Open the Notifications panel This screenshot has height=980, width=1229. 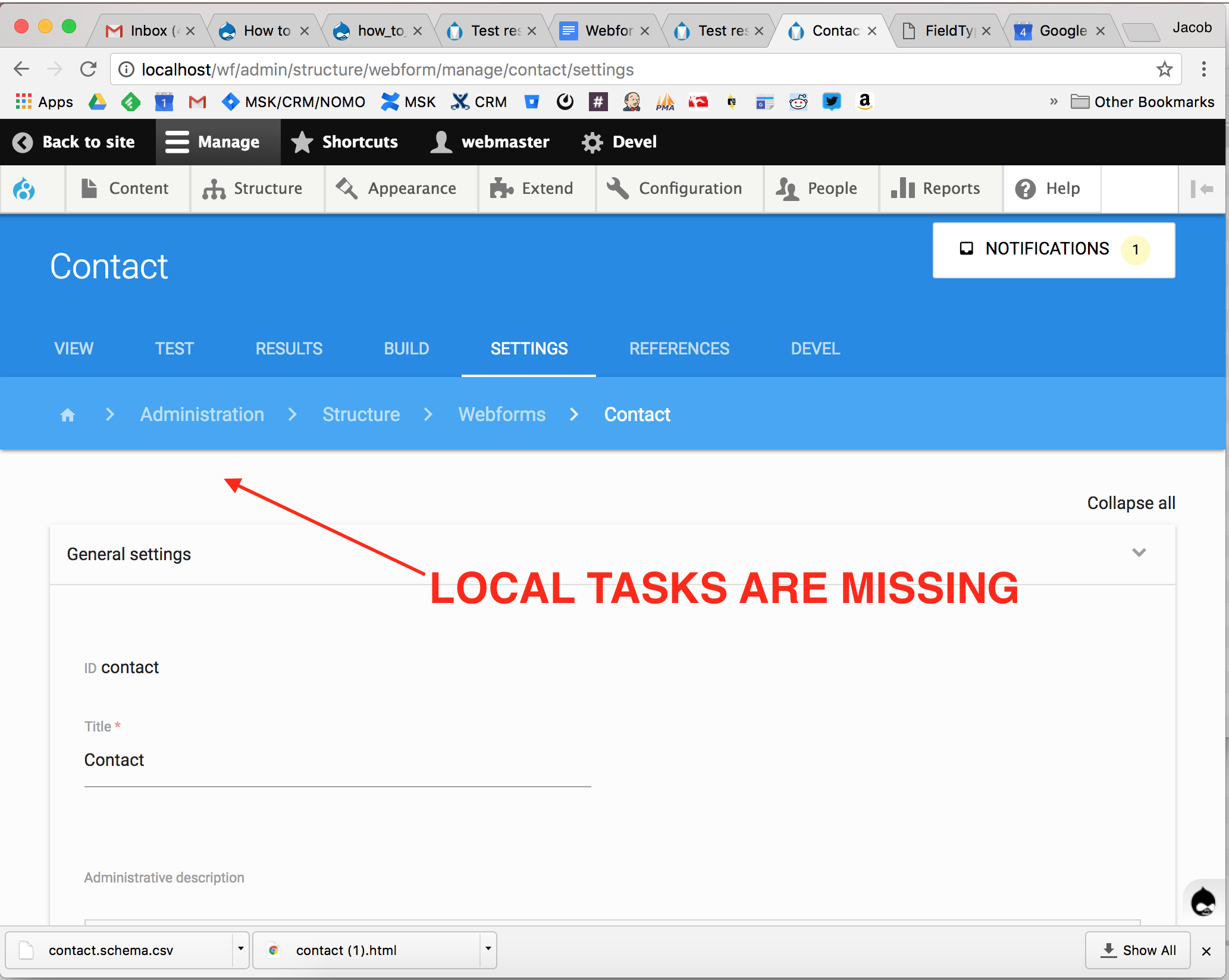point(1053,249)
